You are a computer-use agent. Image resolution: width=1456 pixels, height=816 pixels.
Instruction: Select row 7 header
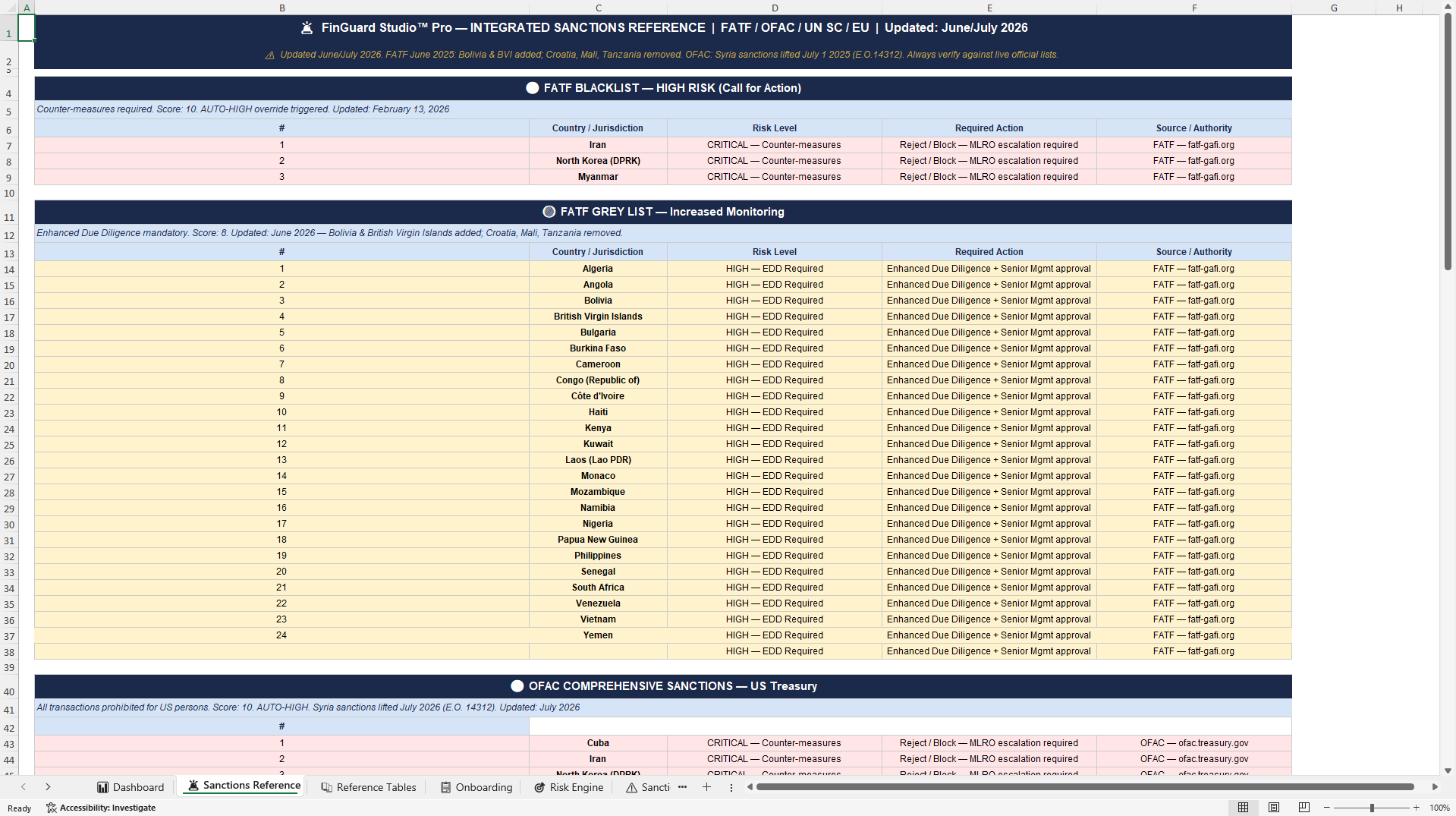tap(9, 146)
